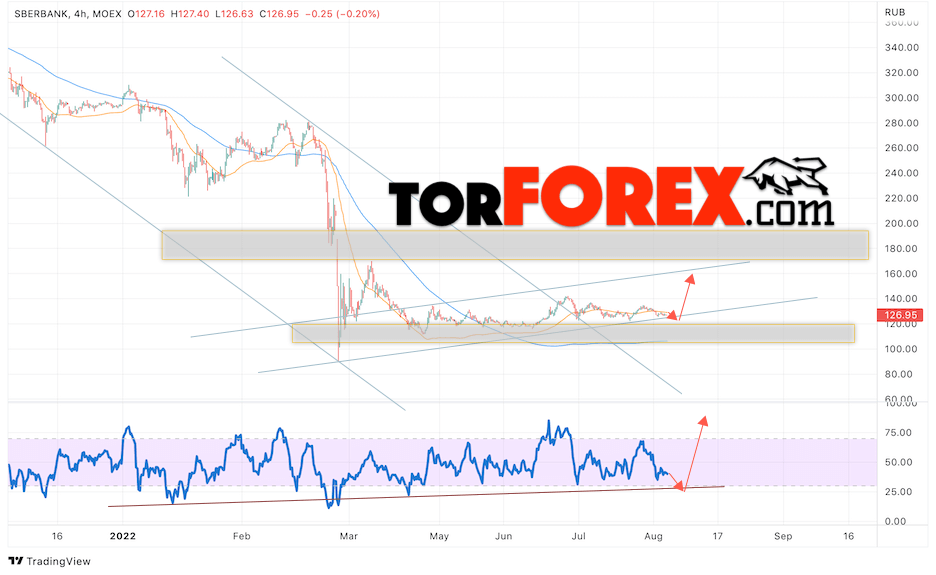
Task: Click the MOEX exchange label
Action: click(107, 13)
